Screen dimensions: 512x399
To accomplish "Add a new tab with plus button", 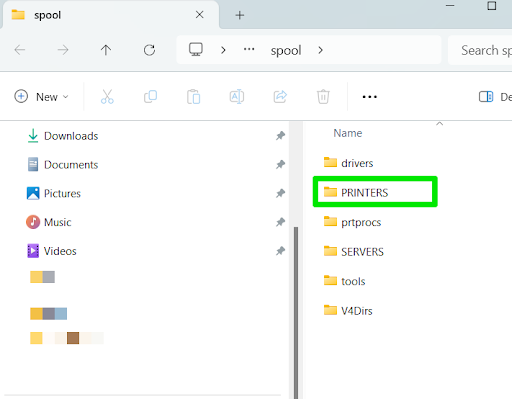I will [240, 15].
